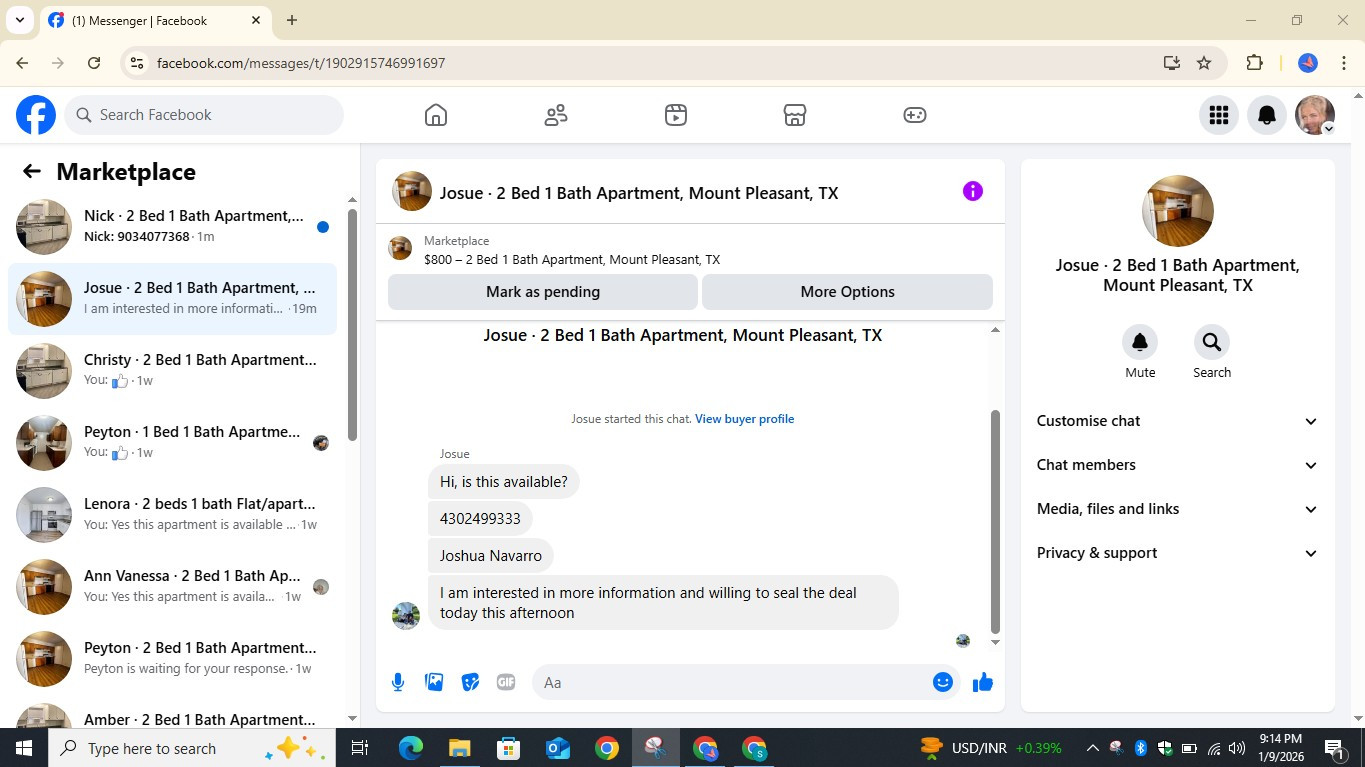This screenshot has height=767, width=1365.
Task: Click the message 'Joshua Navarro'
Action: click(491, 556)
